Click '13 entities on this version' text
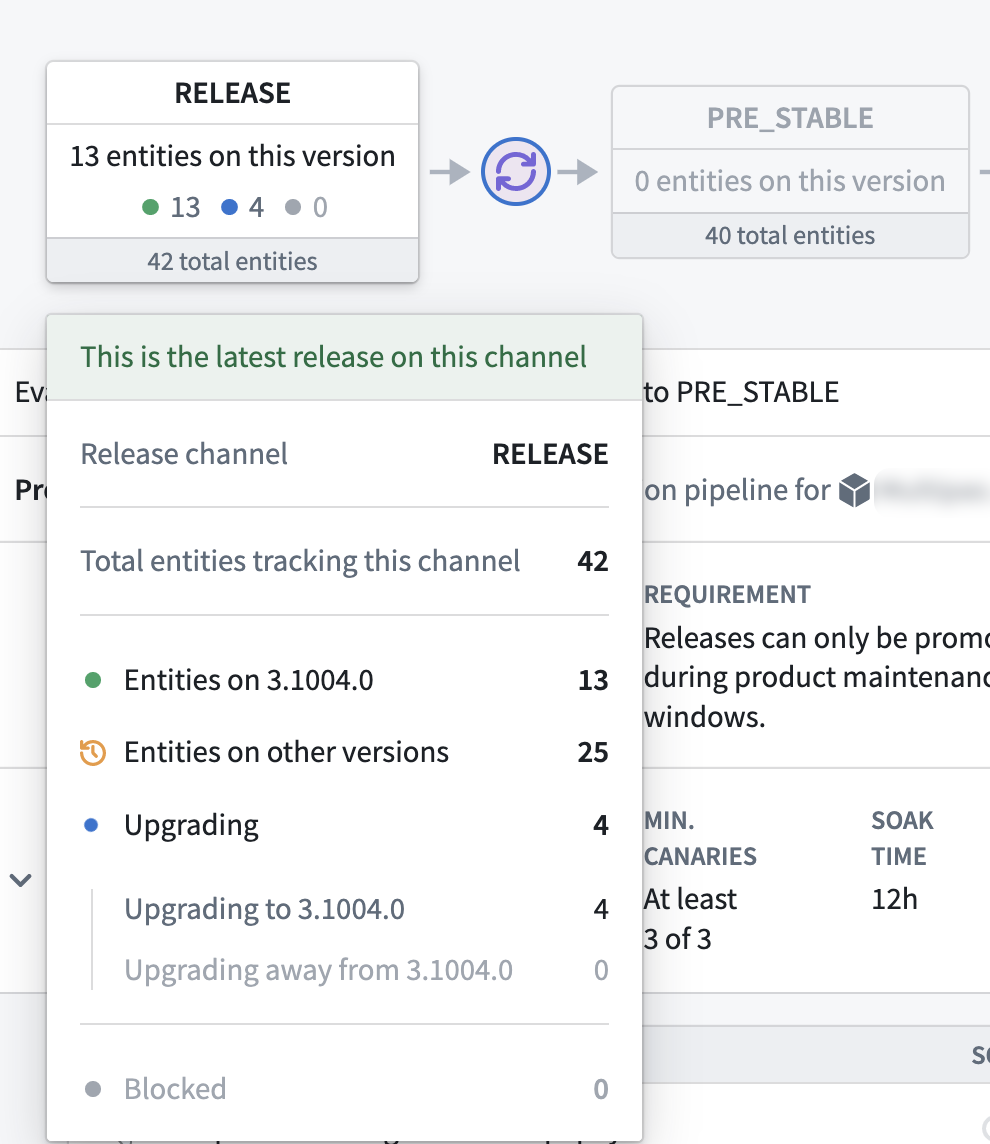This screenshot has height=1144, width=990. (x=233, y=156)
